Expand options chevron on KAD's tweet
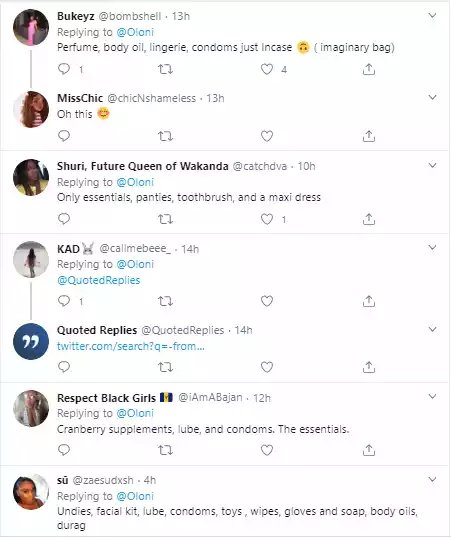Screen dimensions: 451x537 (433, 247)
